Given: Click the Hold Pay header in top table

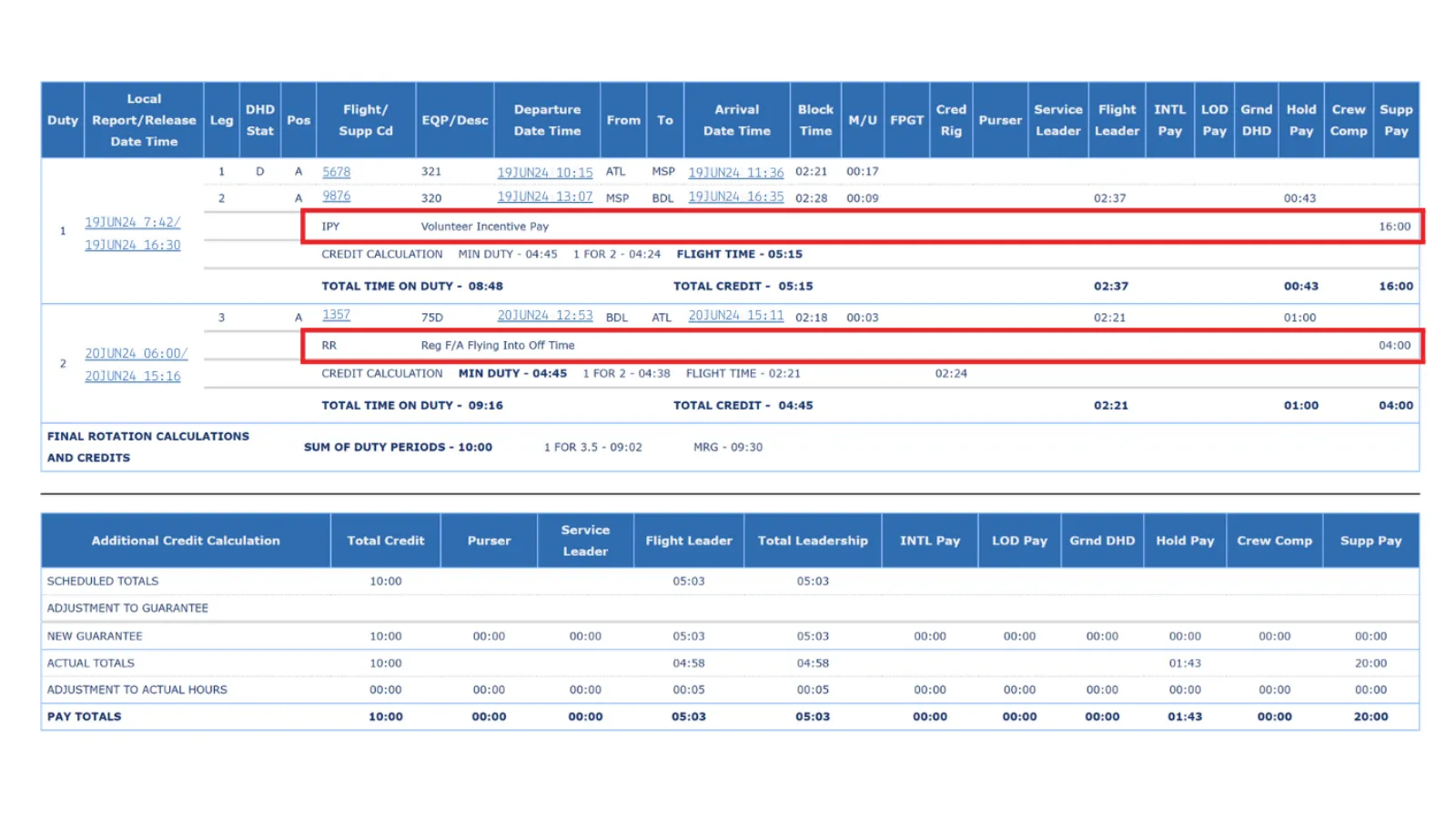Looking at the screenshot, I should pyautogui.click(x=1300, y=120).
